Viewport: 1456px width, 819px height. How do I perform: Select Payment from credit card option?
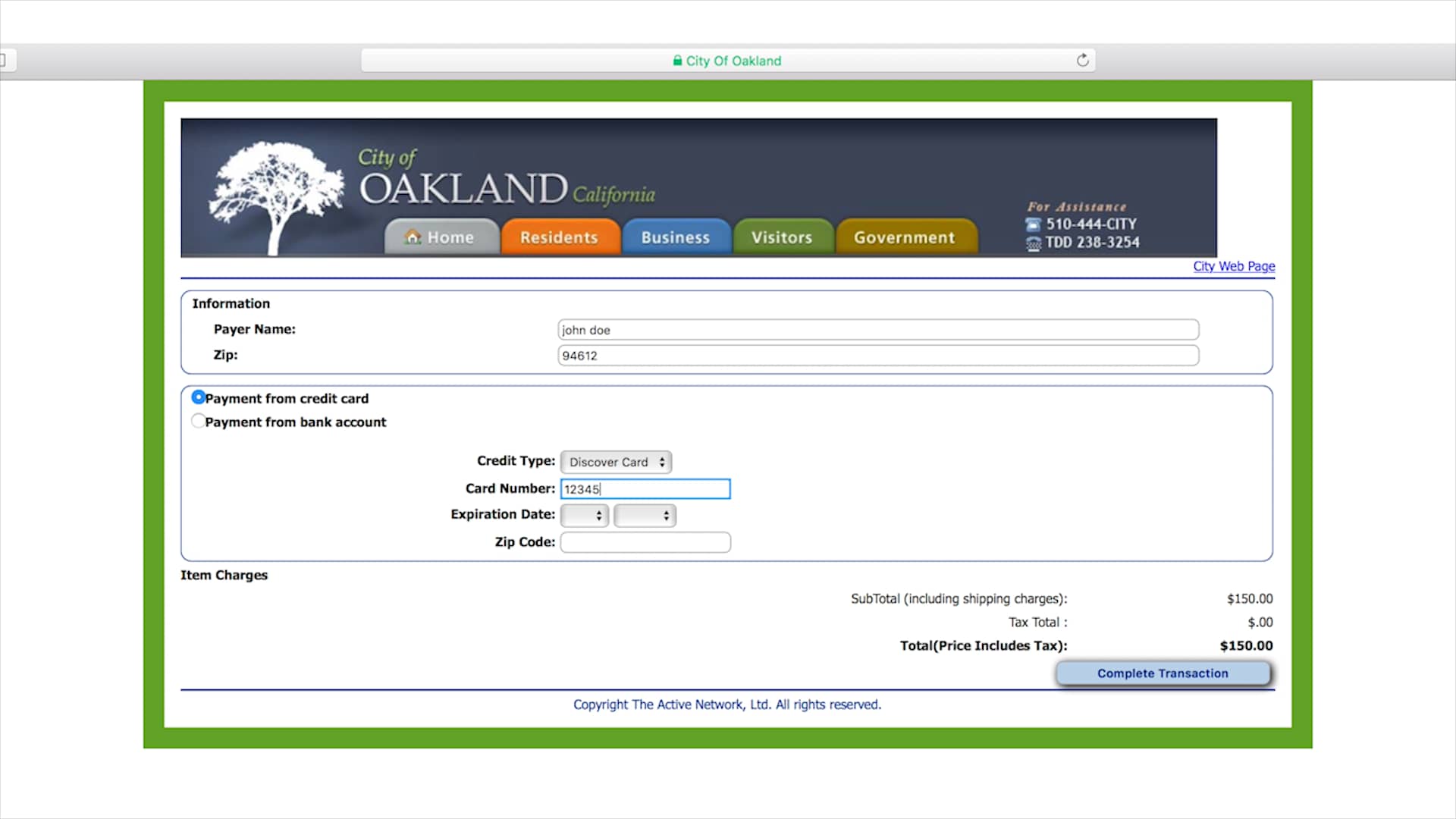point(198,397)
